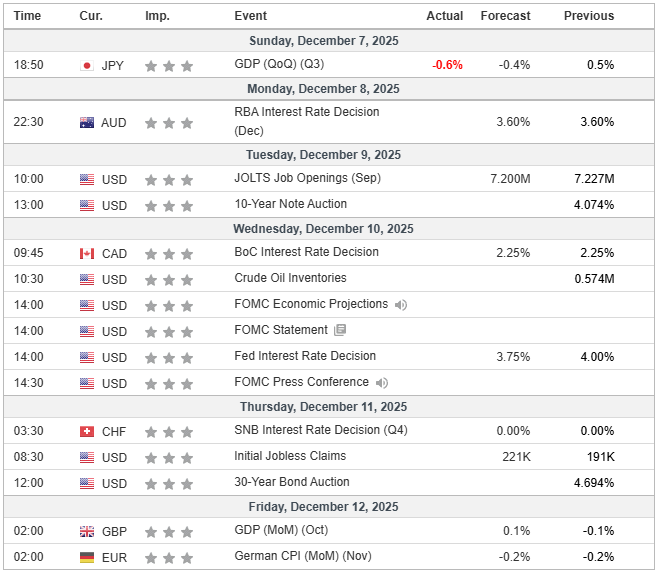Click the Friday, December 12, 2025 heading
This screenshot has height=573, width=658.
point(323,506)
